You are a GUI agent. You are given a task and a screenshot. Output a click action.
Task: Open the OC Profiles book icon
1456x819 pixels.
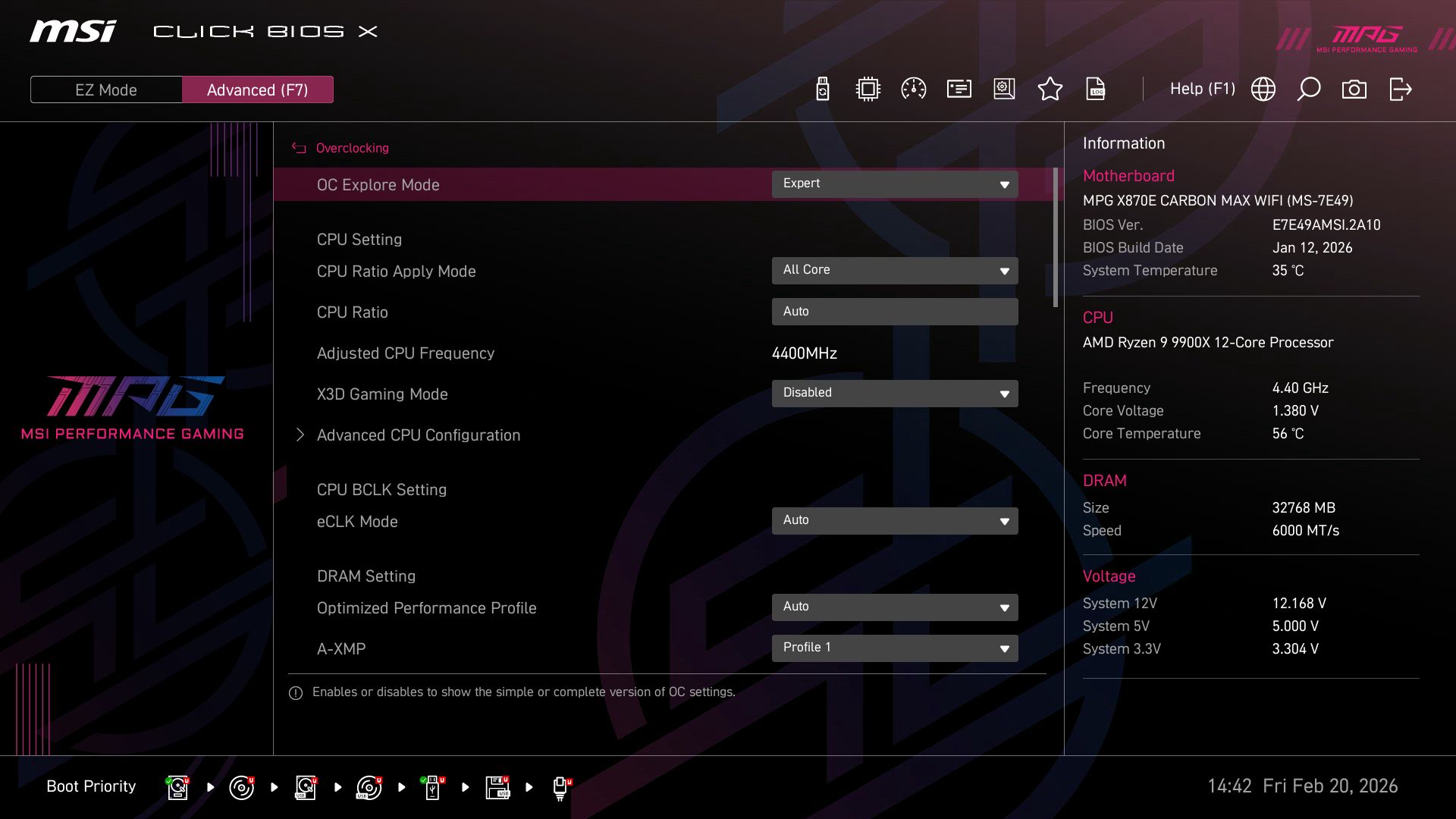(1003, 89)
